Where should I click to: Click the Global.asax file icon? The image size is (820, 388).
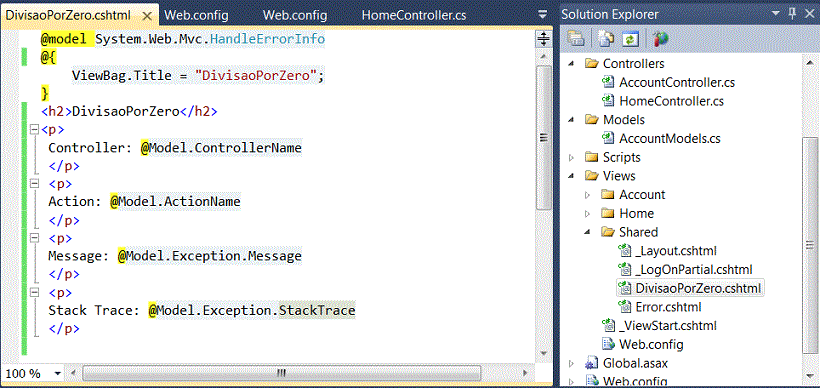coord(591,363)
